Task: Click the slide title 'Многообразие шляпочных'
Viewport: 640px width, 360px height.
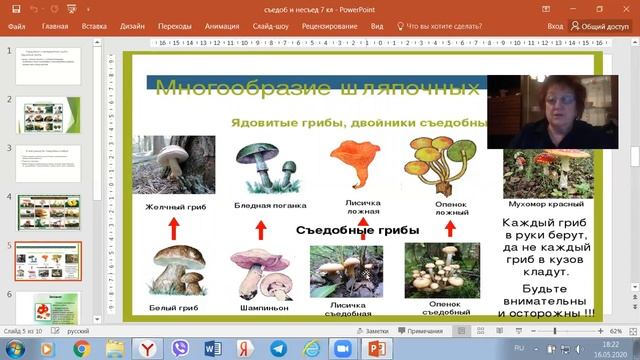Action: coord(317,88)
